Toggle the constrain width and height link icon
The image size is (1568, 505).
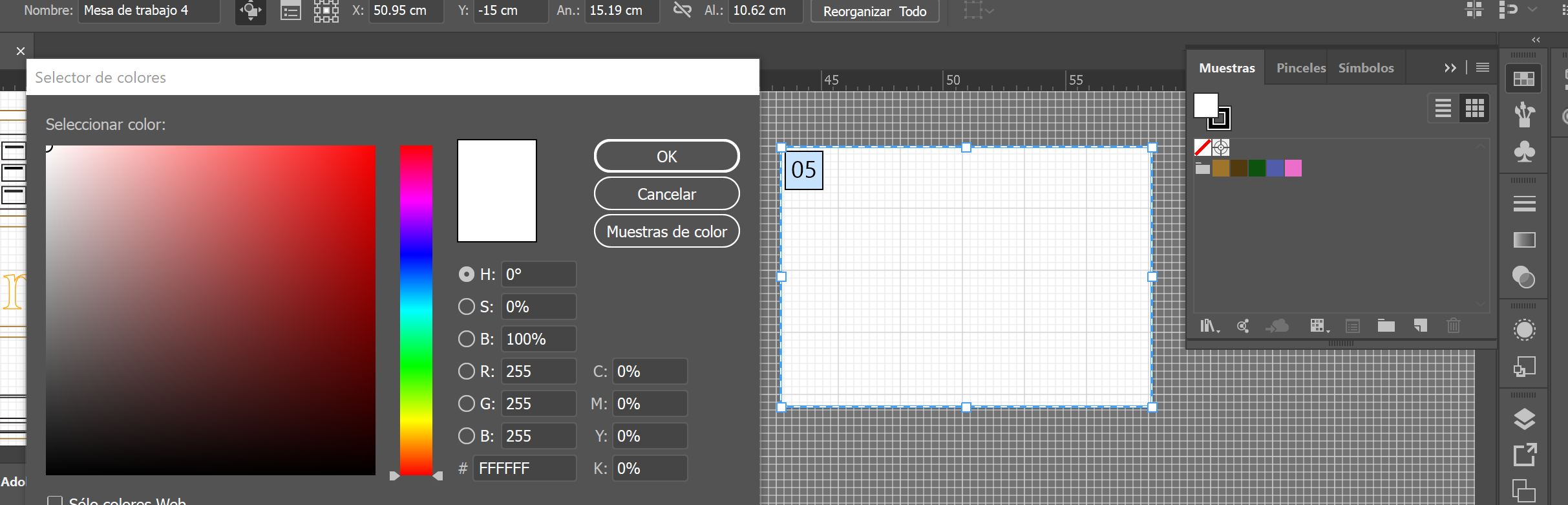(x=682, y=10)
